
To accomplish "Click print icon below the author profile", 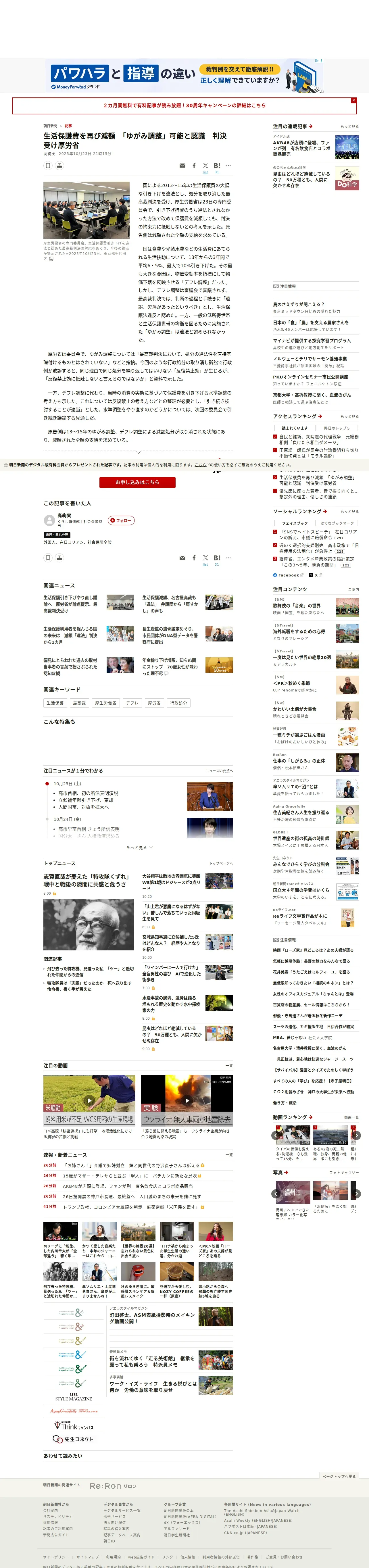I will (x=59, y=558).
